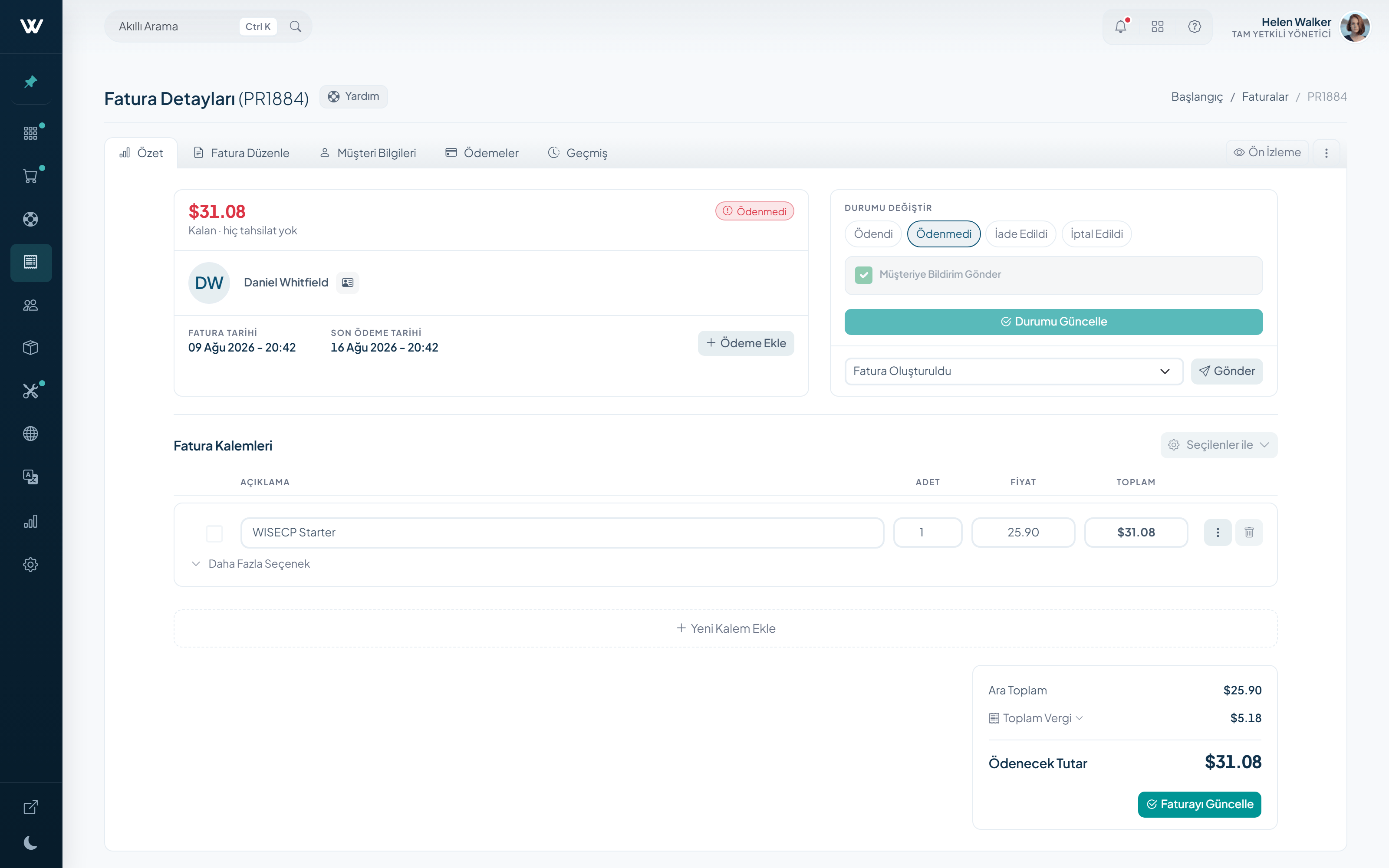Go to Başlangıç breadcrumb
Screen dimensions: 1389x868
tap(1197, 97)
